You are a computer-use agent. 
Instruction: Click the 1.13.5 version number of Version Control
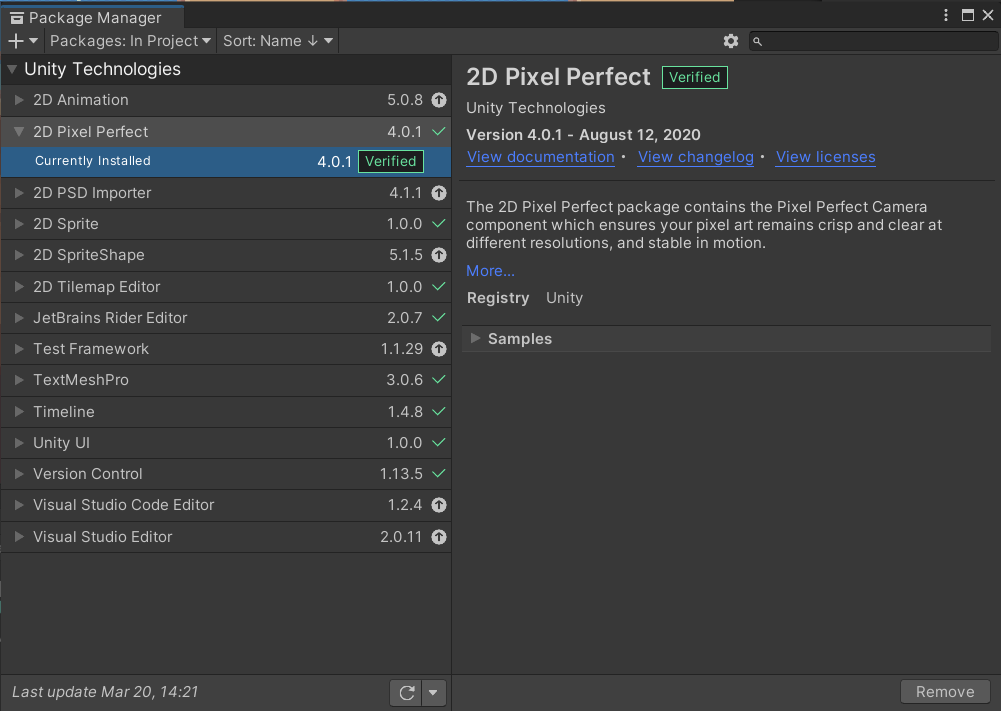coord(401,474)
